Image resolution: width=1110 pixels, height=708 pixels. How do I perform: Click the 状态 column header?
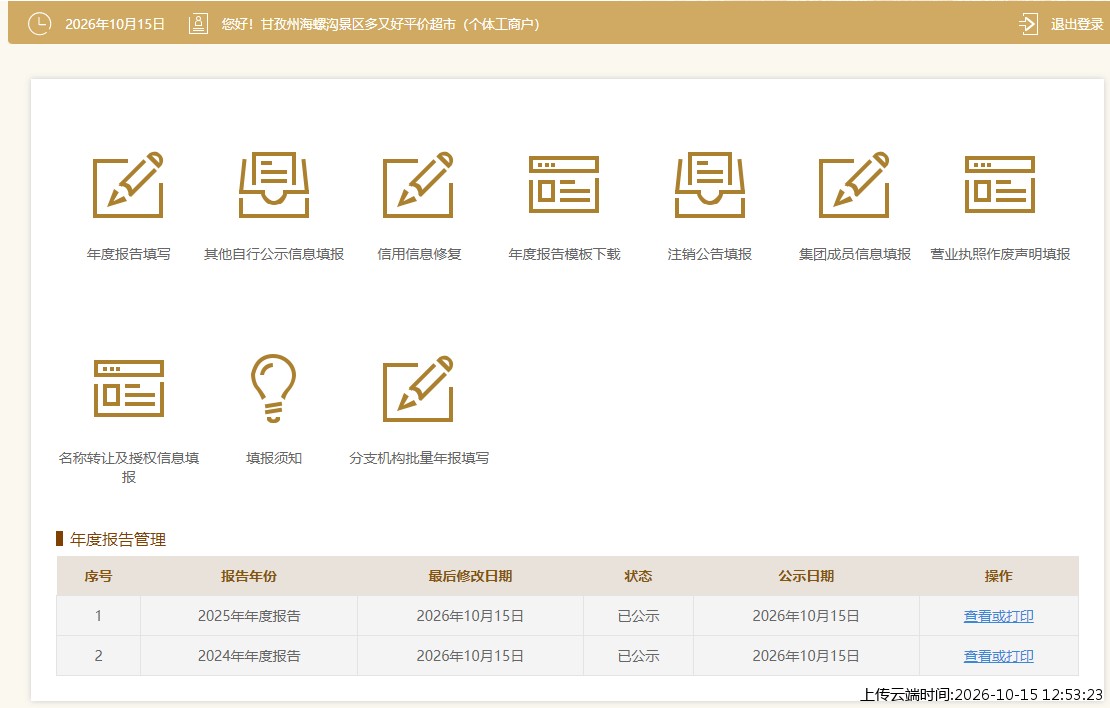(x=638, y=576)
